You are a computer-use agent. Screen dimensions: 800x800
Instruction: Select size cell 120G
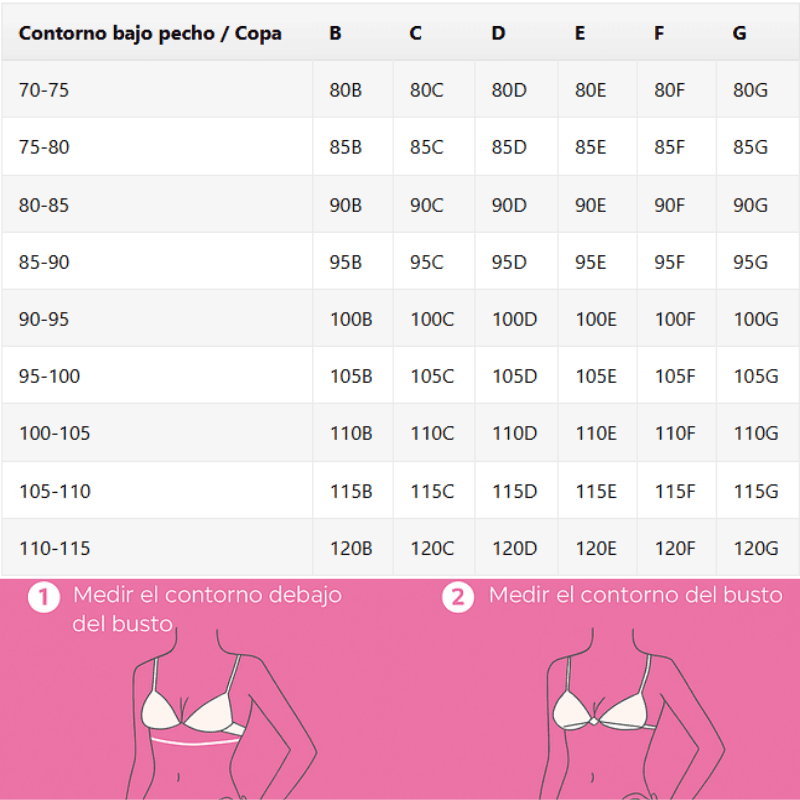click(x=756, y=549)
